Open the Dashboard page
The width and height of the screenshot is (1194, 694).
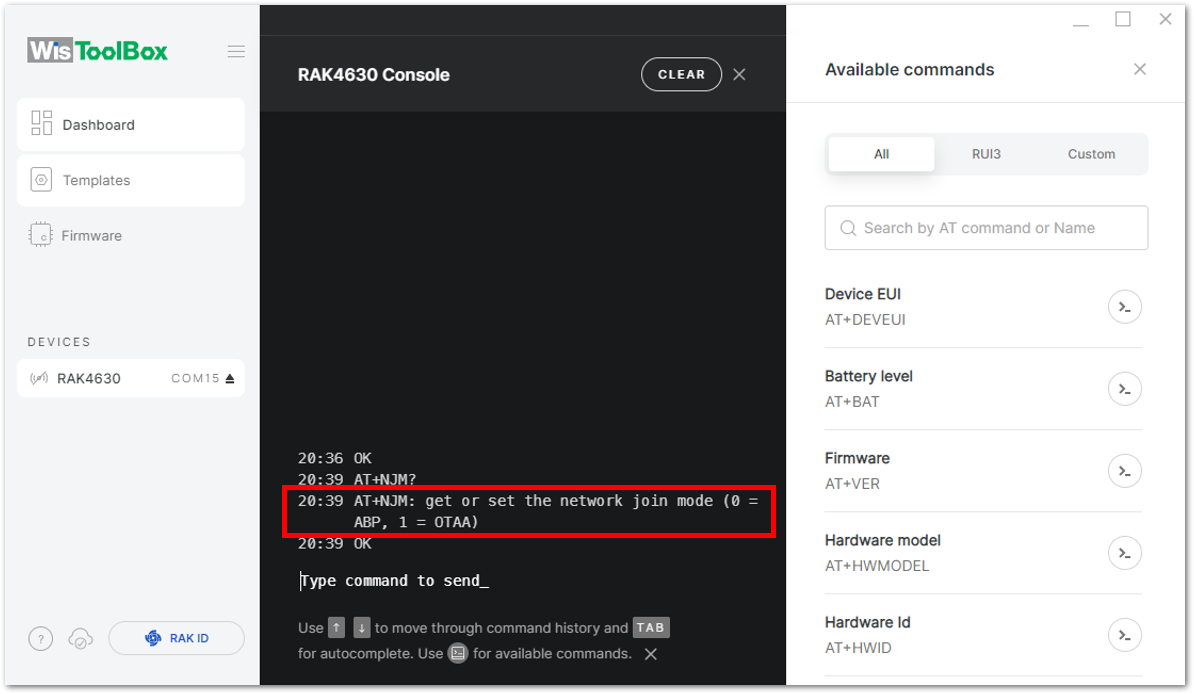pyautogui.click(x=131, y=125)
